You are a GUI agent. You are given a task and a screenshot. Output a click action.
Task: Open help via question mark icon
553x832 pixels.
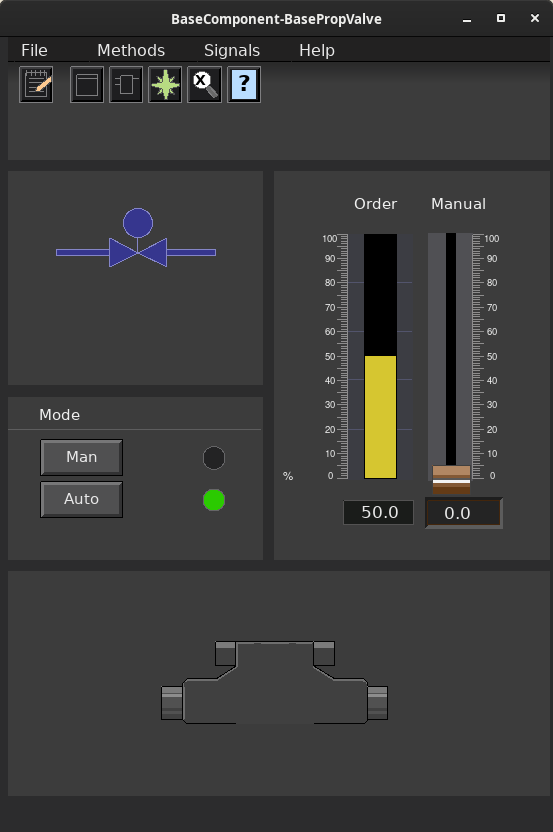244,84
